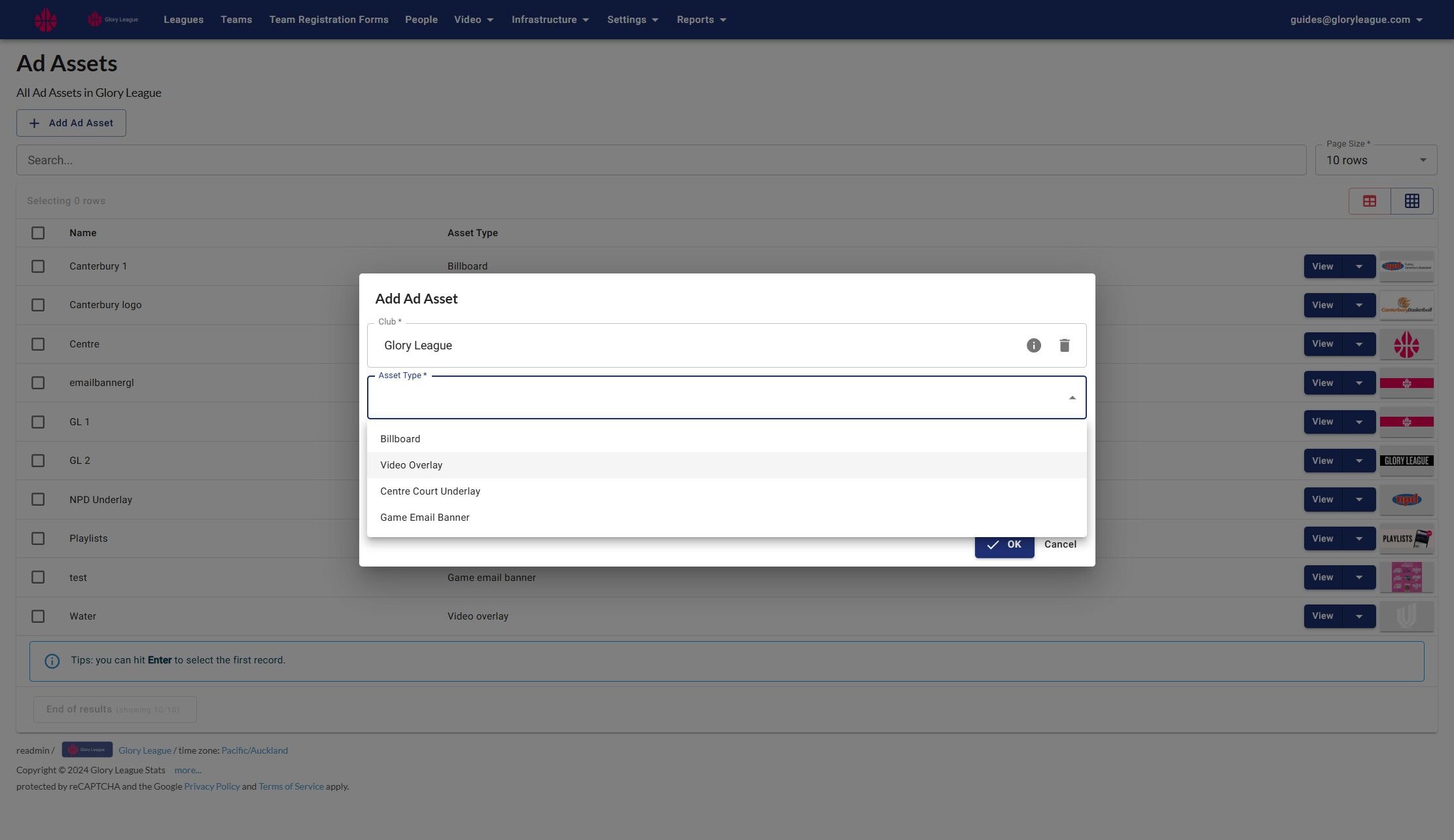Click the trash icon to clear Club
1454x840 pixels.
click(1065, 345)
